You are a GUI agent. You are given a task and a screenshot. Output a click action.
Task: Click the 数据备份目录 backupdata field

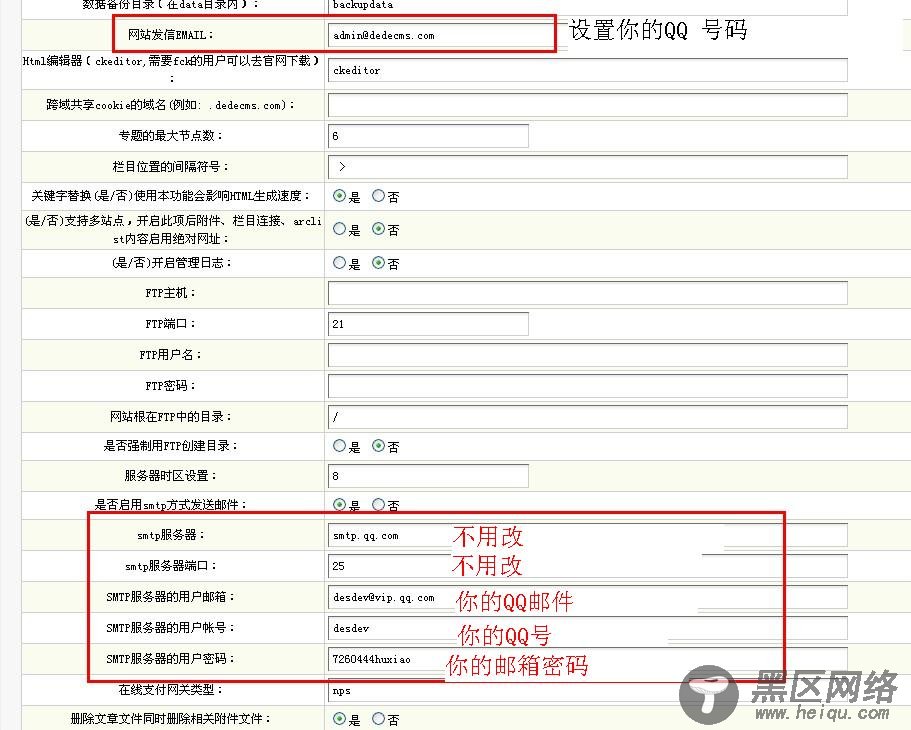pyautogui.click(x=587, y=6)
